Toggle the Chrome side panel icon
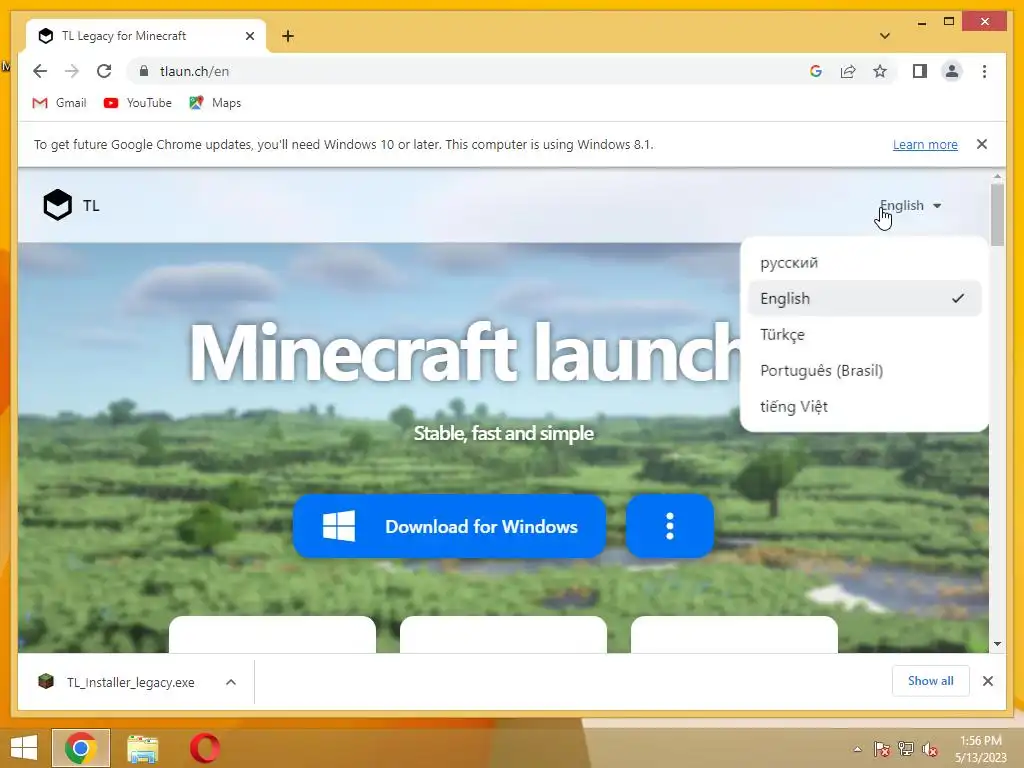 [x=920, y=71]
